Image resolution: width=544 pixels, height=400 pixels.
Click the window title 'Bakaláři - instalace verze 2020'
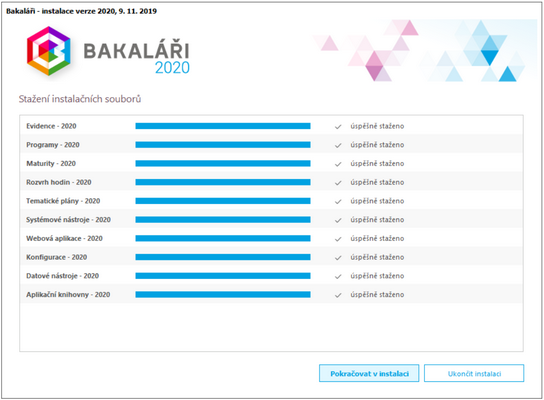click(x=61, y=11)
